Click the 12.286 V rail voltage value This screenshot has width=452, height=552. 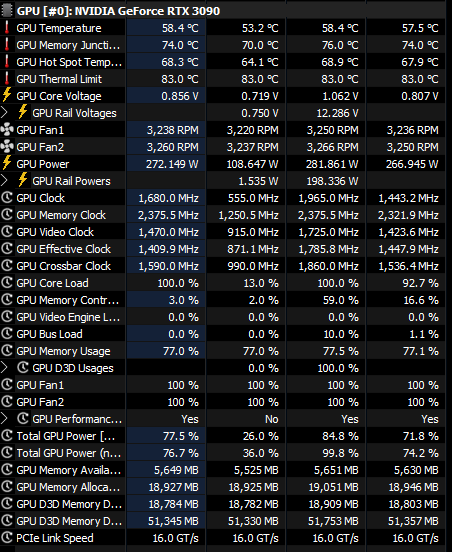click(337, 113)
